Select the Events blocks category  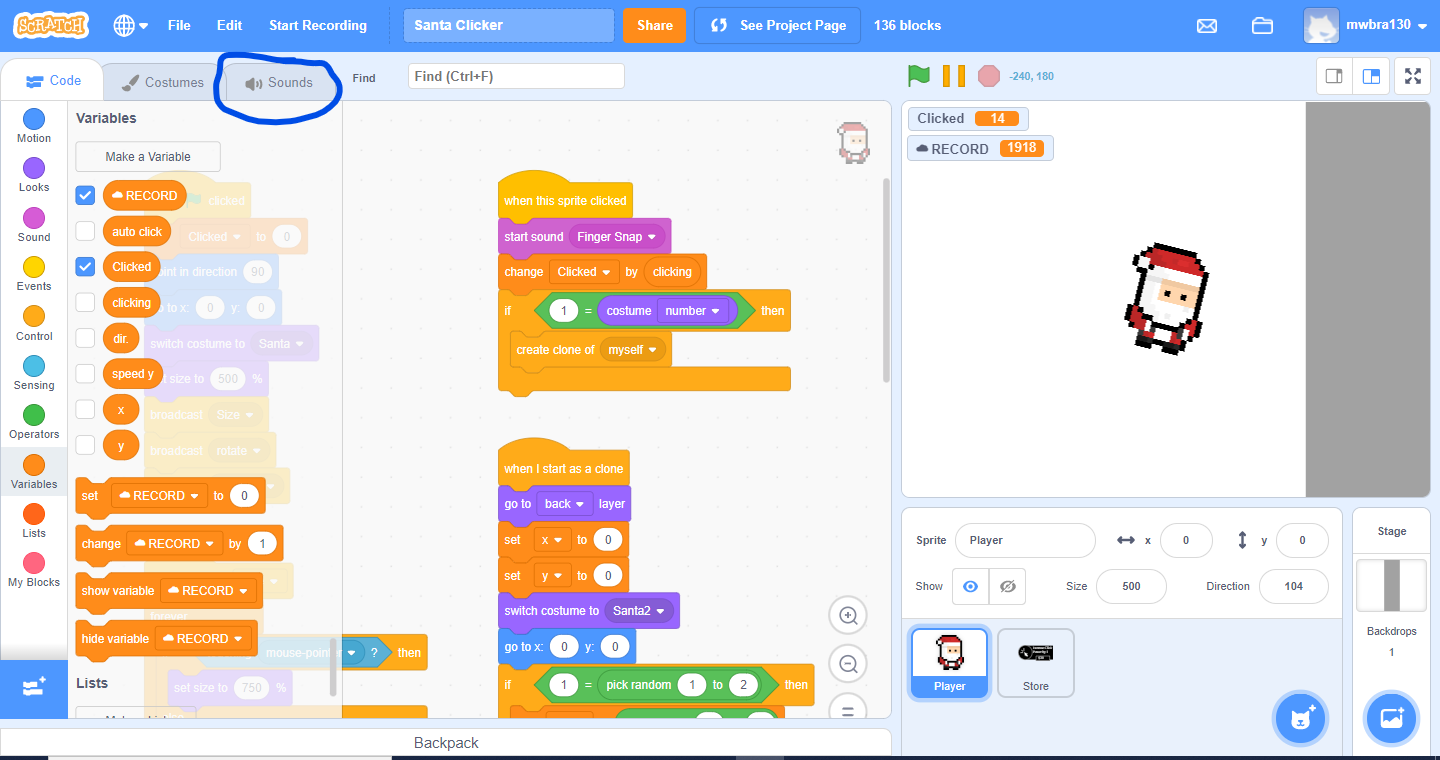click(x=34, y=274)
